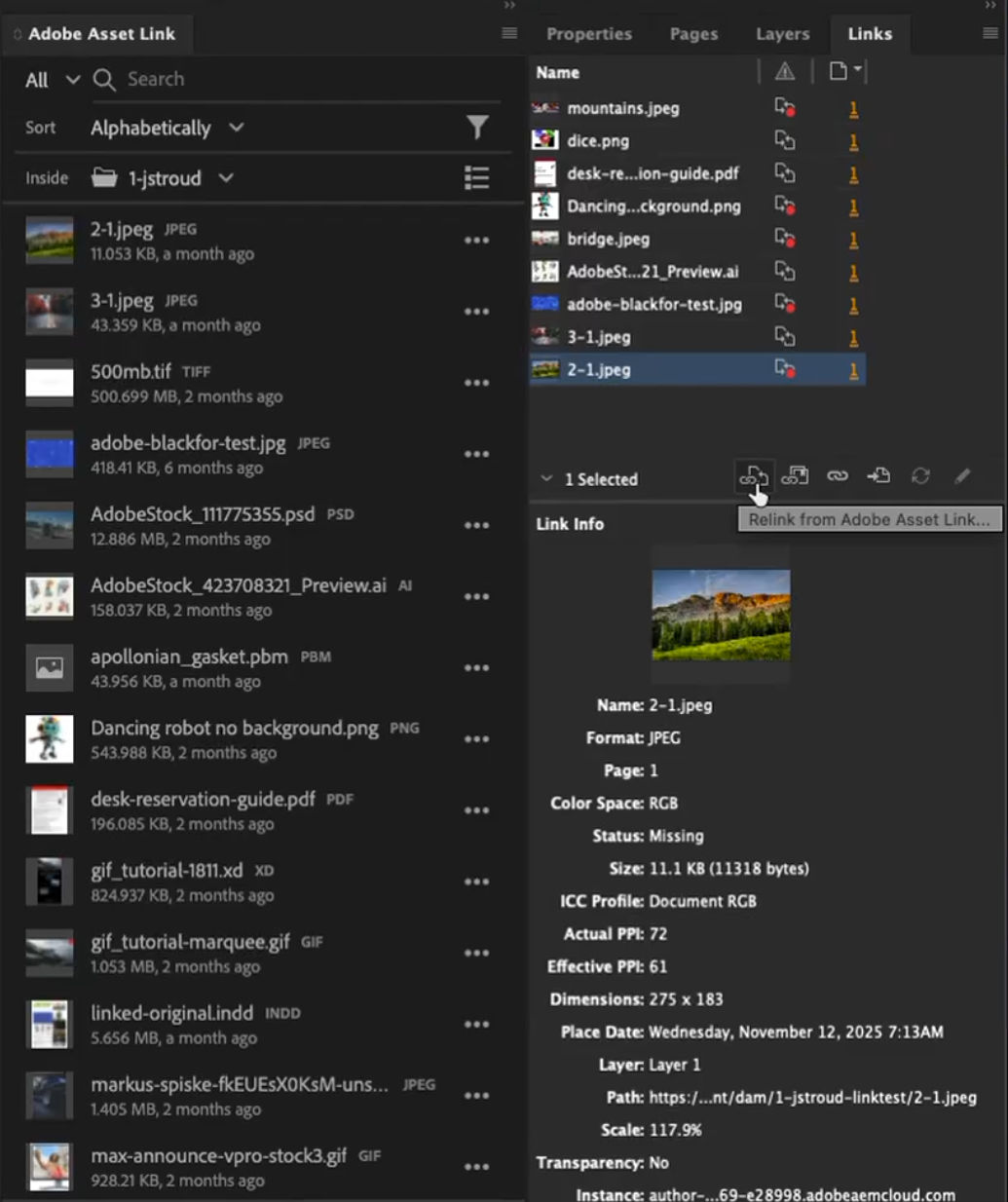
Task: Click the Path value in Link Info
Action: point(812,1098)
